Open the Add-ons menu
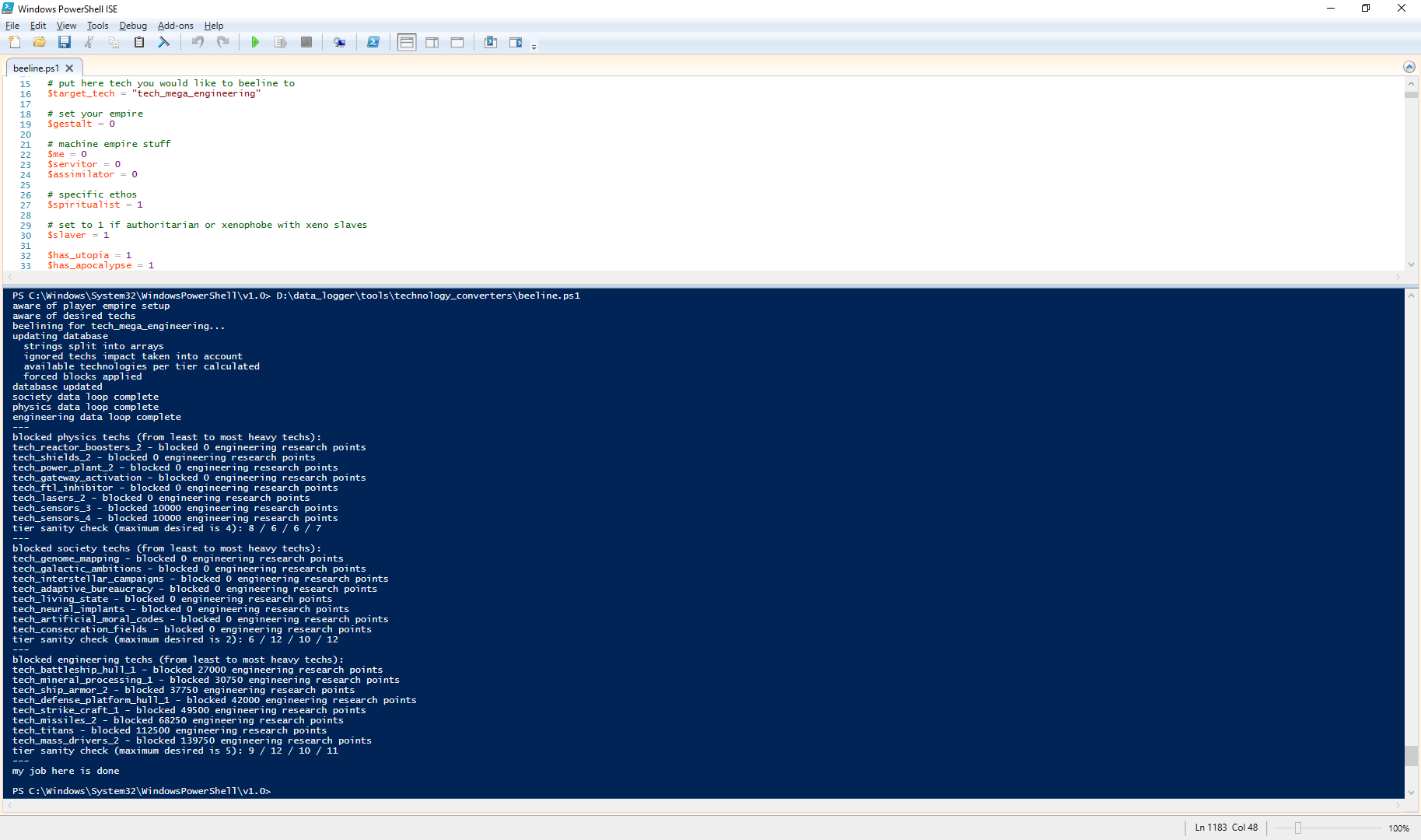 click(x=175, y=26)
